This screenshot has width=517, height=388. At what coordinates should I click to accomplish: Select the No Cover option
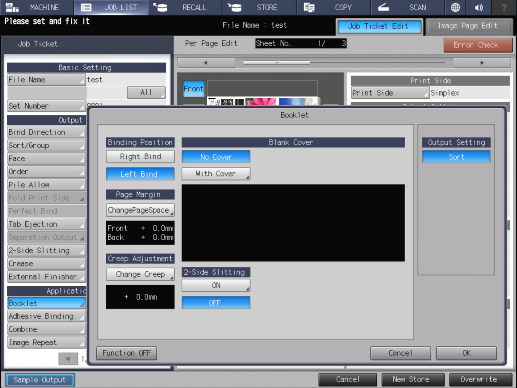pos(216,157)
